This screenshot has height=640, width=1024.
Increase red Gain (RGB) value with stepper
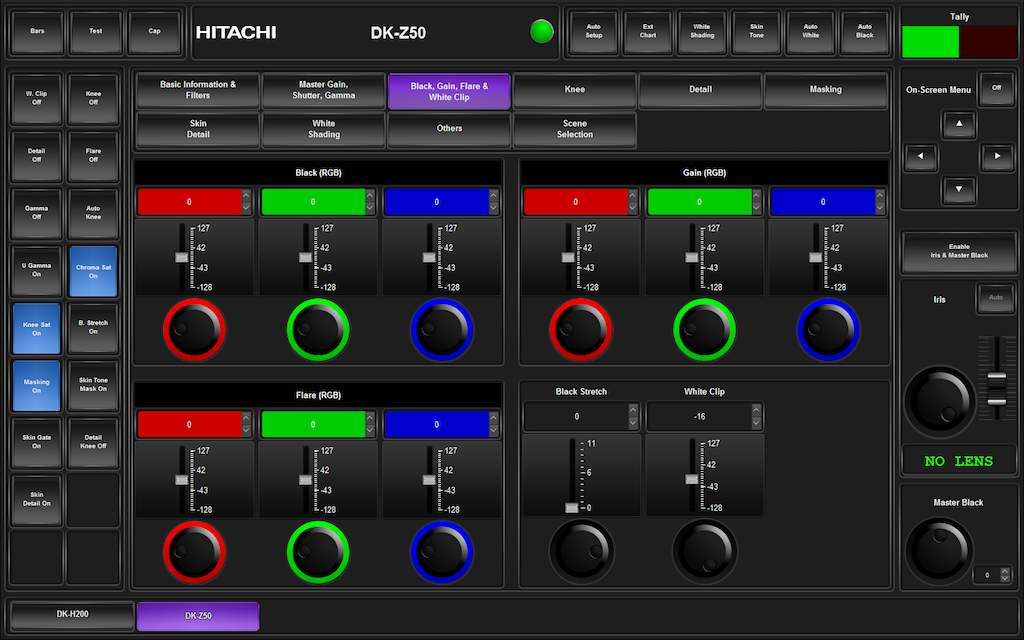[x=632, y=195]
